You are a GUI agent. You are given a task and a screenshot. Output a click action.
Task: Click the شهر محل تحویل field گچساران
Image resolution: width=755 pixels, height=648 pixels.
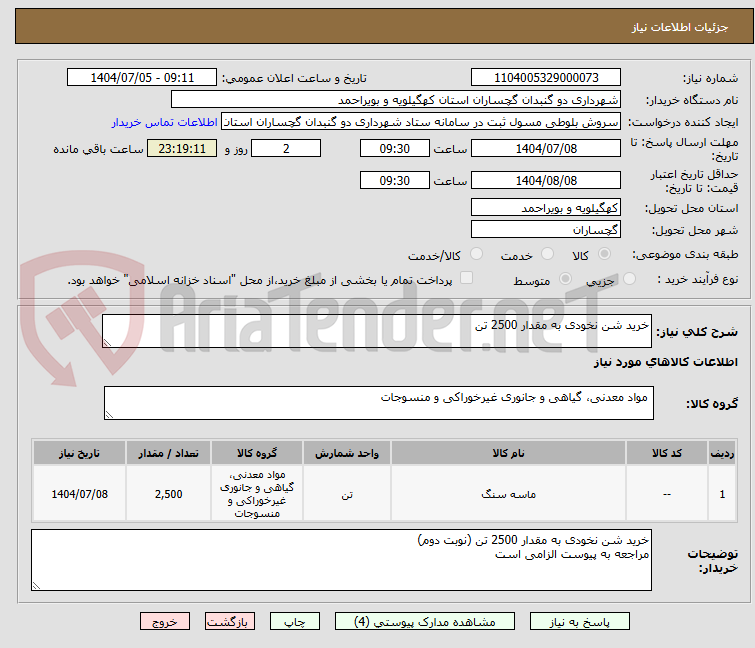point(546,229)
